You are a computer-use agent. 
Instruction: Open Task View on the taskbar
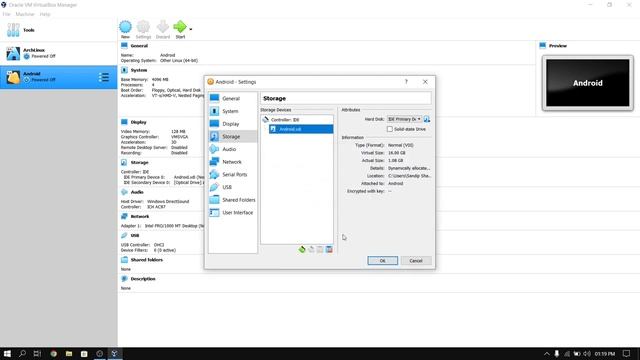pyautogui.click(x=37, y=353)
